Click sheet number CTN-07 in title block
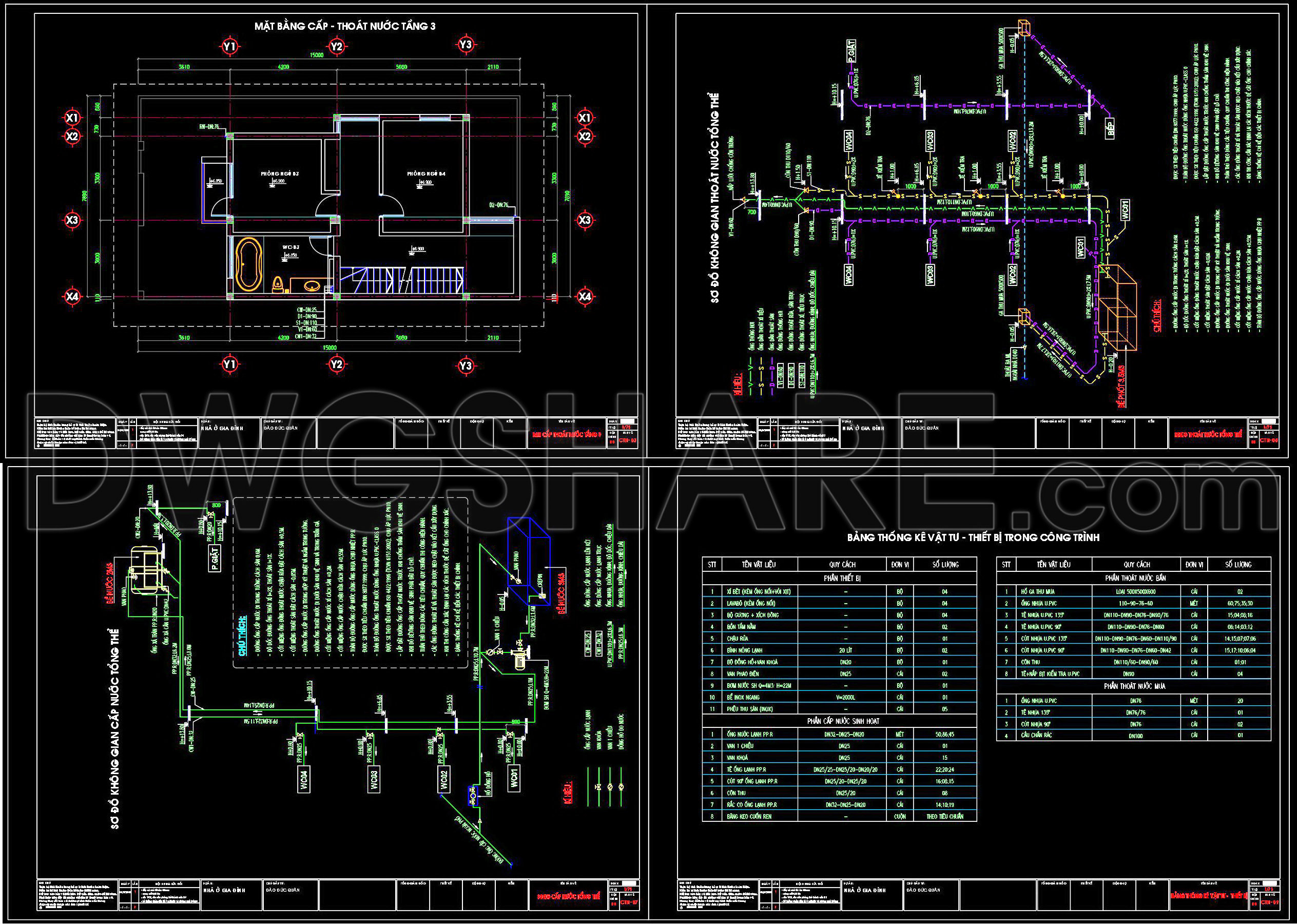The image size is (1297, 924). 628,902
